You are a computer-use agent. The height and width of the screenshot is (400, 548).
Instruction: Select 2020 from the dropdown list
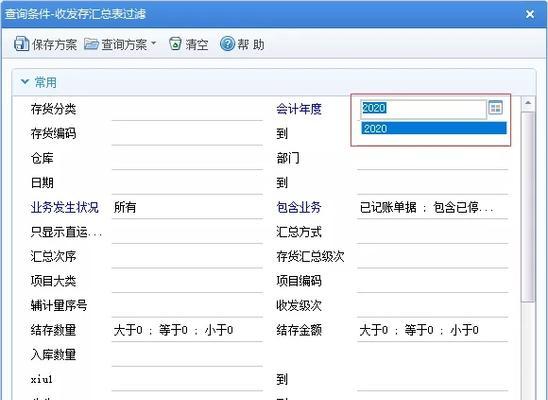[x=434, y=128]
